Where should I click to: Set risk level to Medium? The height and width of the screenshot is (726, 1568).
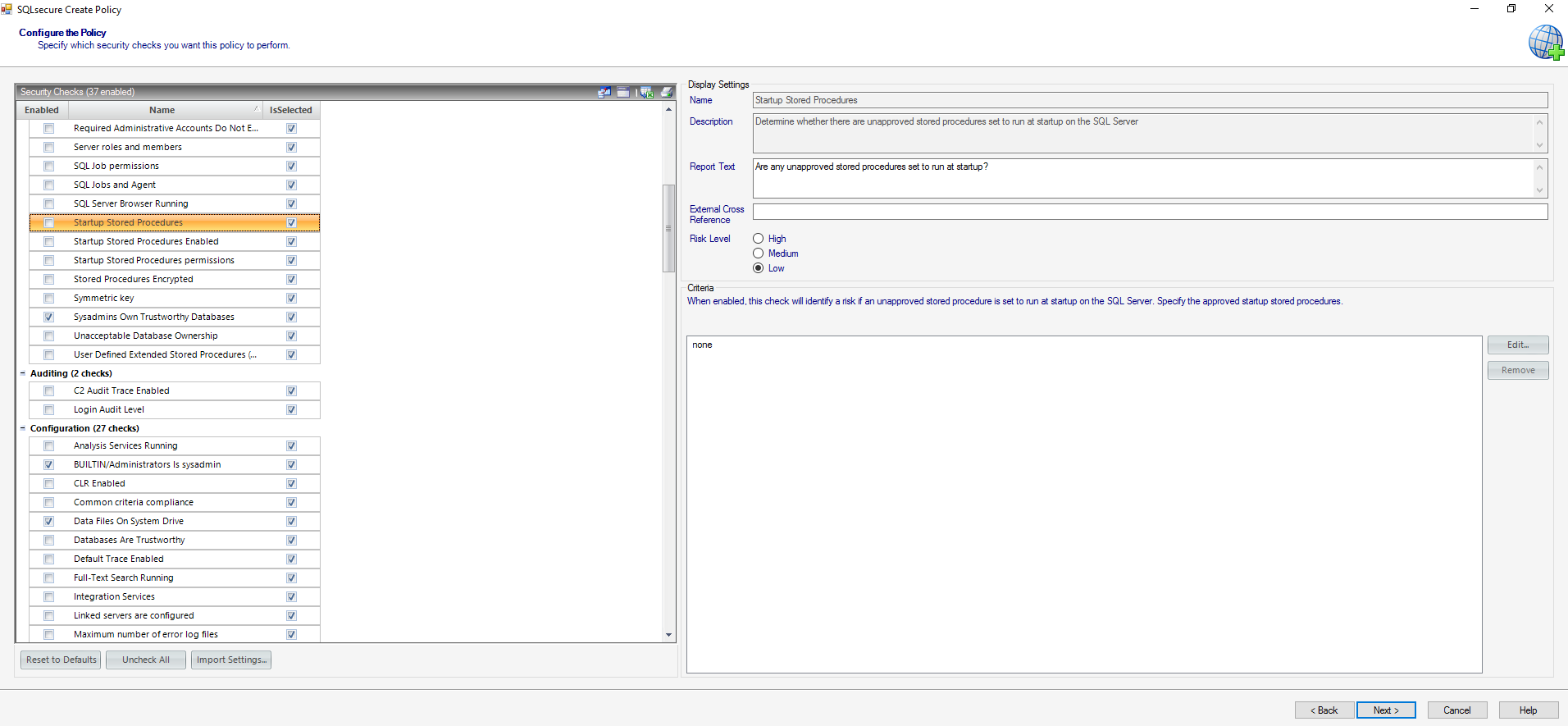click(x=759, y=253)
